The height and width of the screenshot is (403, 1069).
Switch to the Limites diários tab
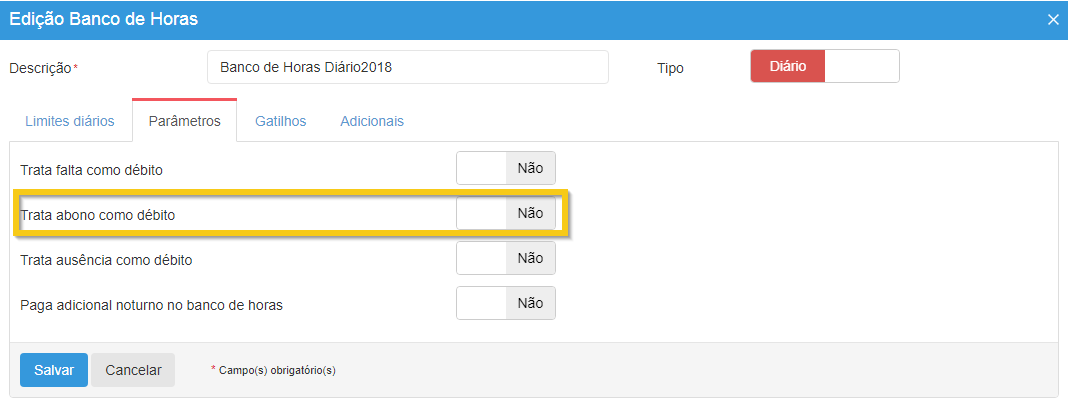pyautogui.click(x=69, y=121)
